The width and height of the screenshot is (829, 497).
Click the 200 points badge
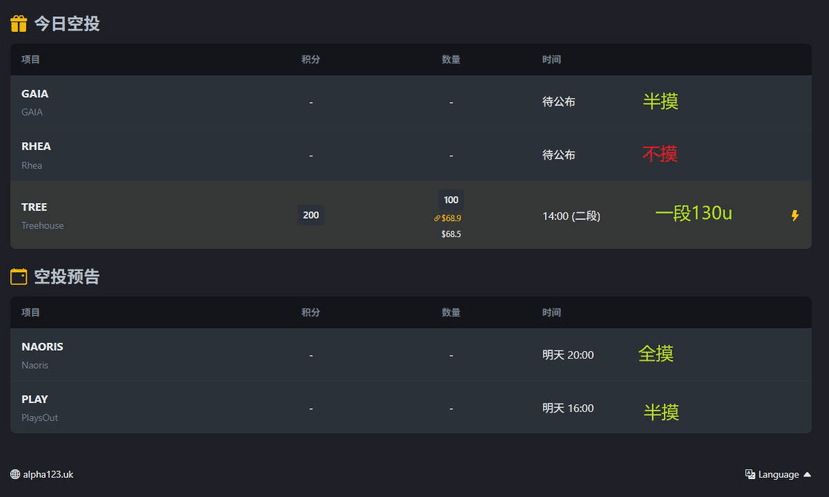[311, 215]
